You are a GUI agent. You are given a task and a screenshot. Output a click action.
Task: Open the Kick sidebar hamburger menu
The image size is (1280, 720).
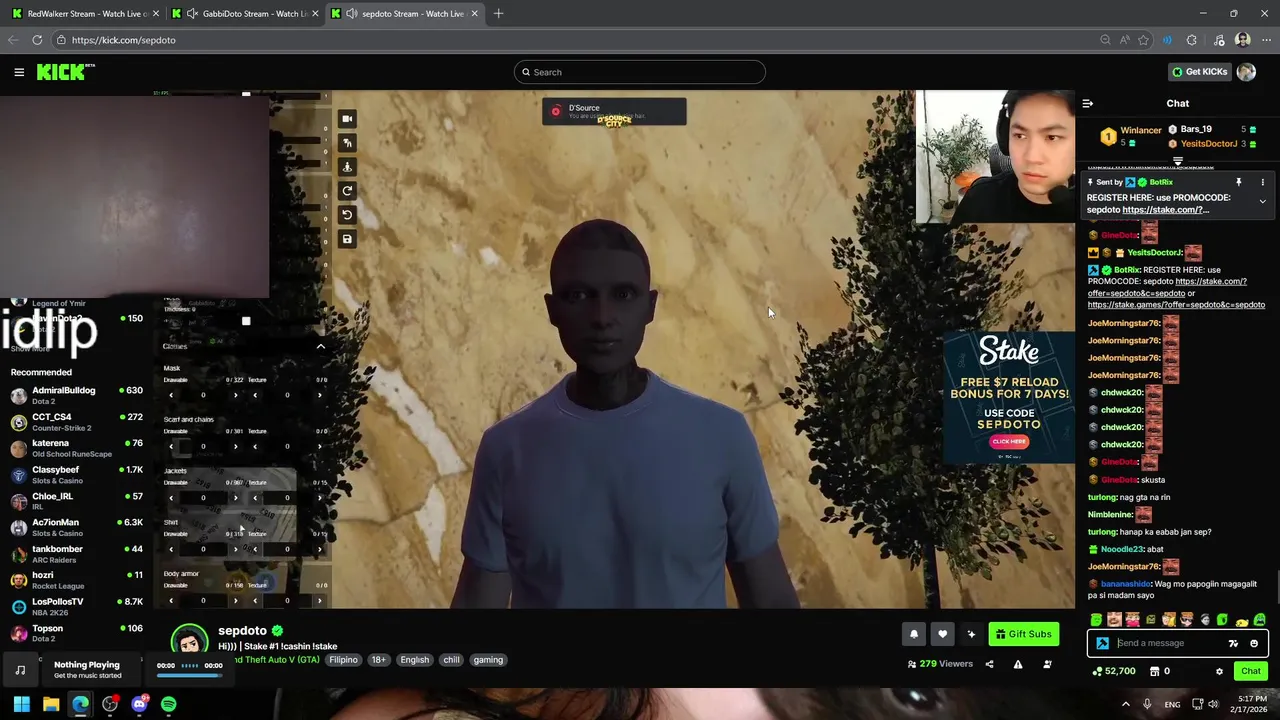(x=19, y=72)
